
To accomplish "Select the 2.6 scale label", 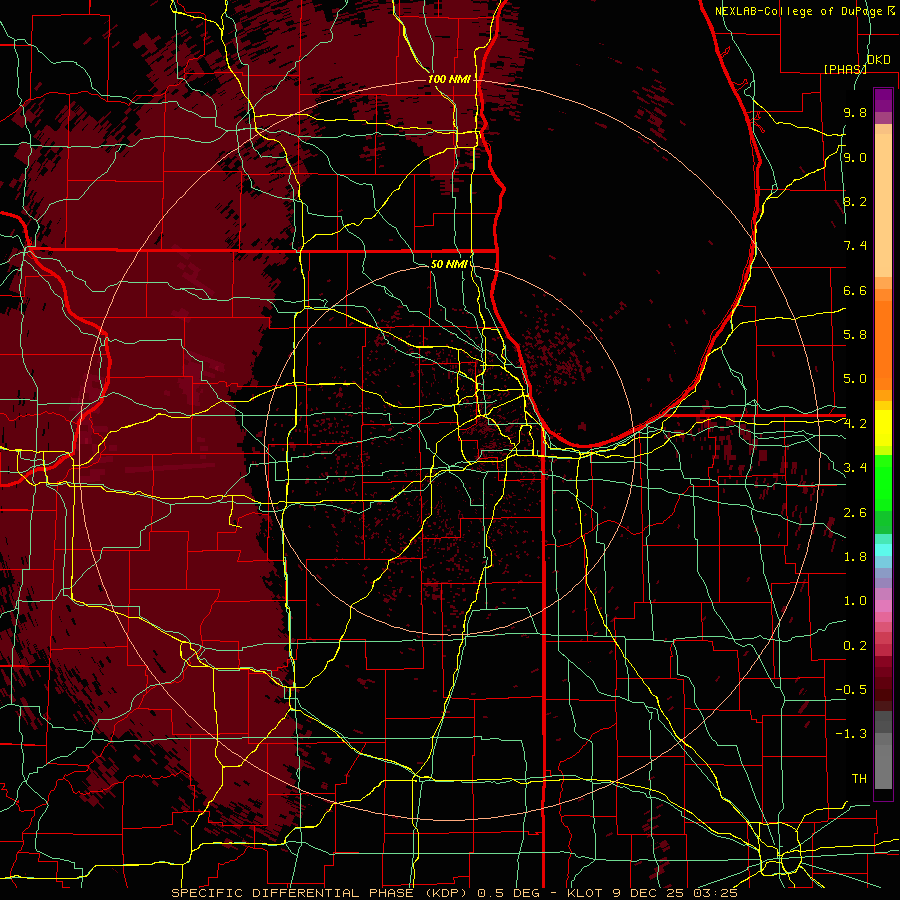I will [x=855, y=513].
